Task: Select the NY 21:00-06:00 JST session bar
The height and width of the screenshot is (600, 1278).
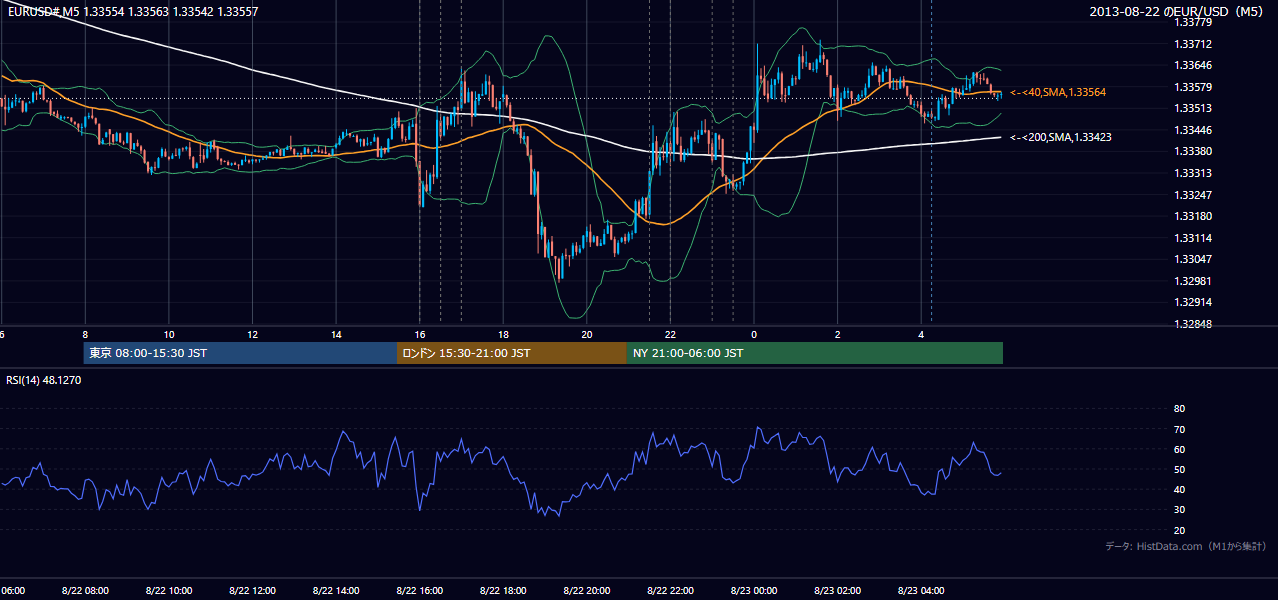Action: (x=815, y=353)
